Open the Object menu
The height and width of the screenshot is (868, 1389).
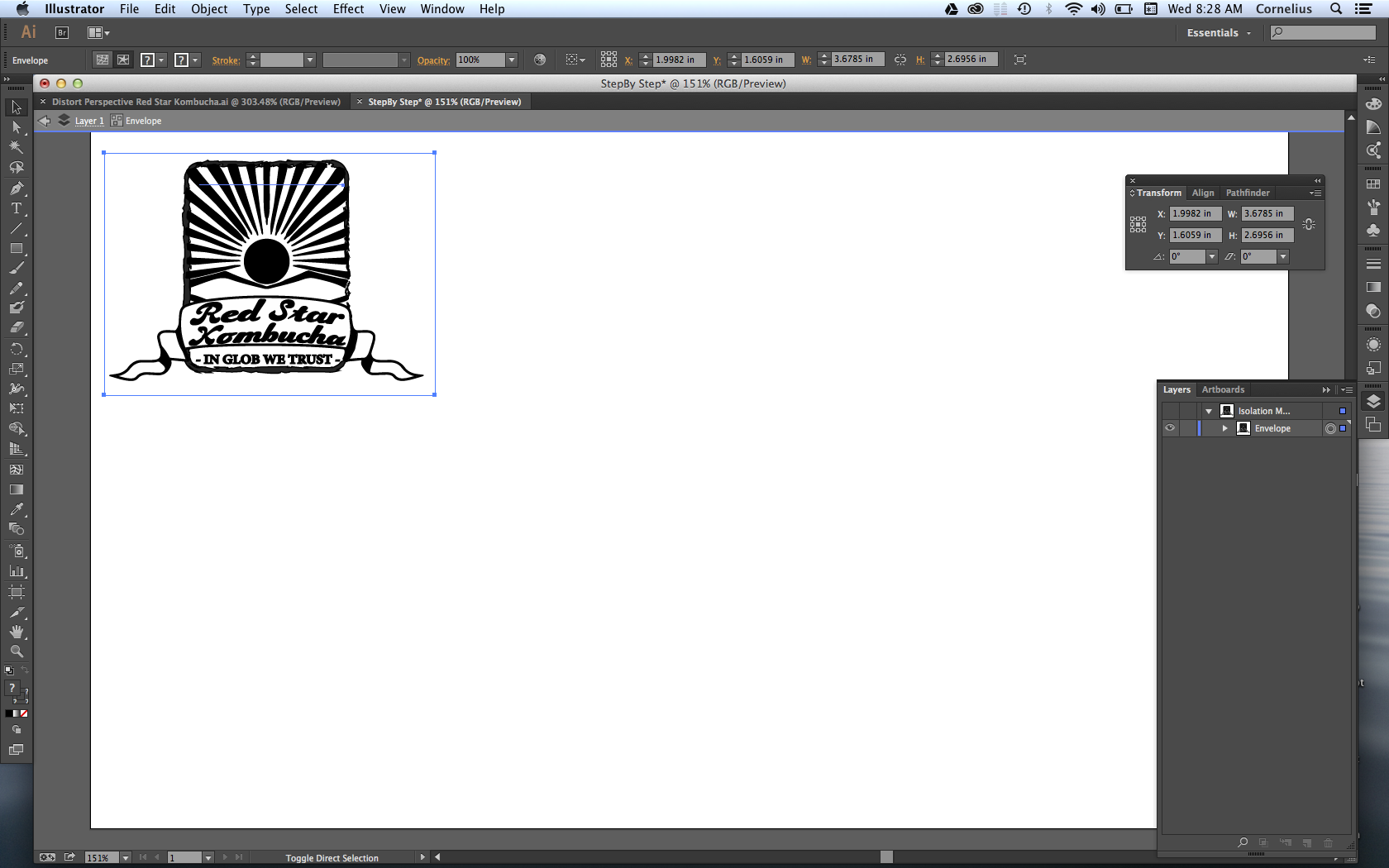pyautogui.click(x=209, y=9)
